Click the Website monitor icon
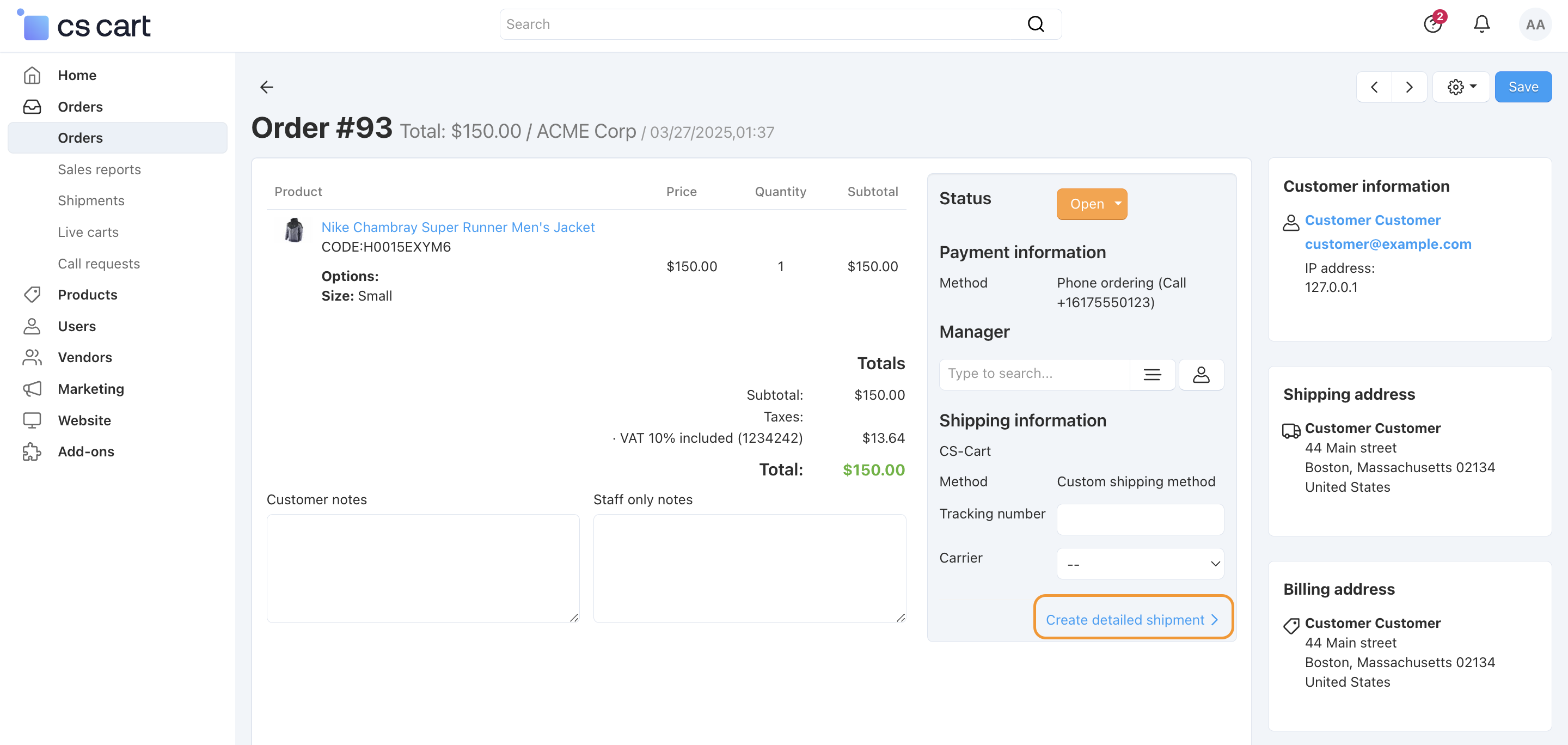Image resolution: width=1568 pixels, height=745 pixels. (x=32, y=420)
